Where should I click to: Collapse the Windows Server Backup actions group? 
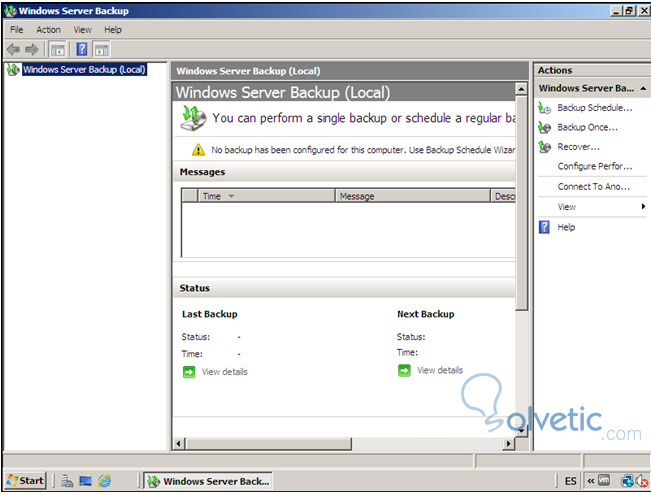[643, 88]
